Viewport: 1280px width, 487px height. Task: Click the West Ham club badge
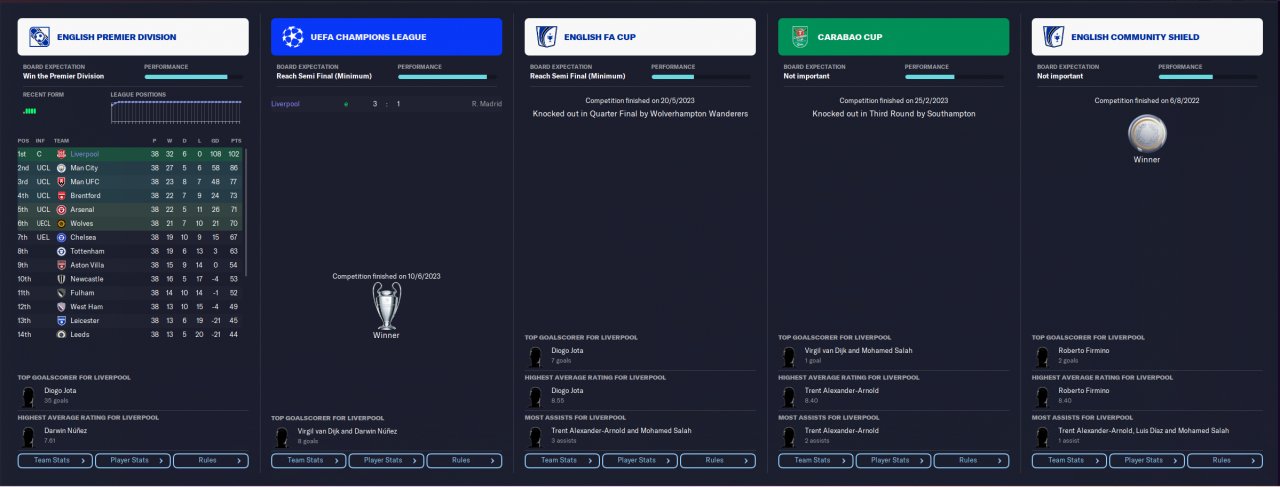tap(61, 307)
